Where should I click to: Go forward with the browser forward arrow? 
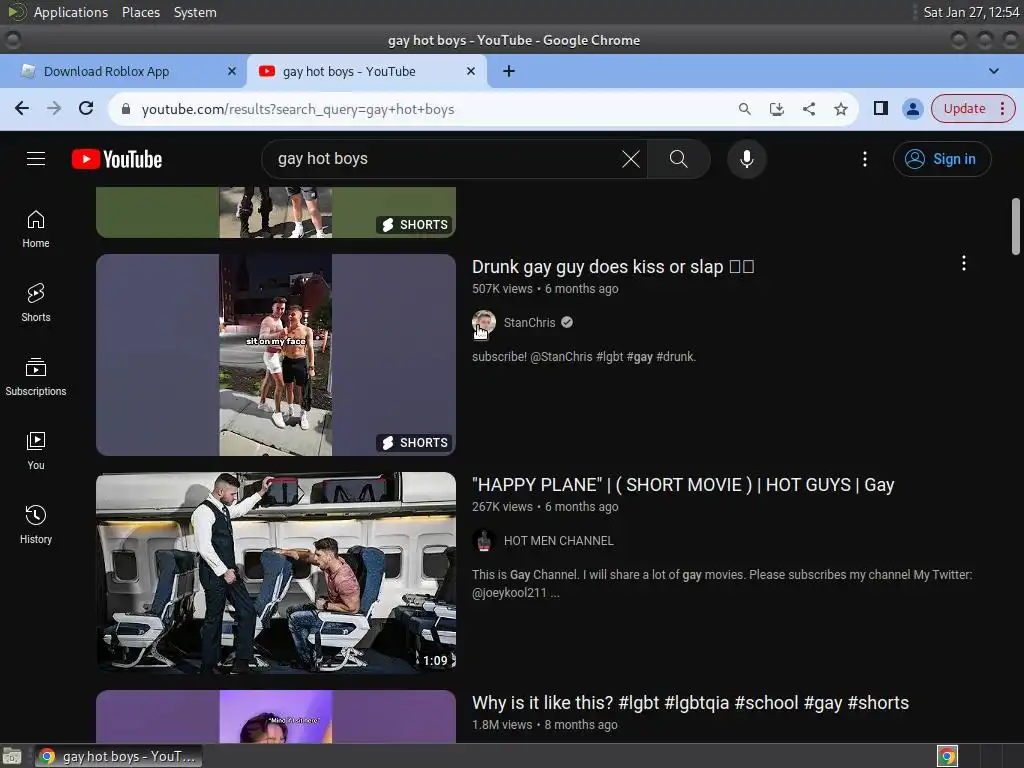54,108
